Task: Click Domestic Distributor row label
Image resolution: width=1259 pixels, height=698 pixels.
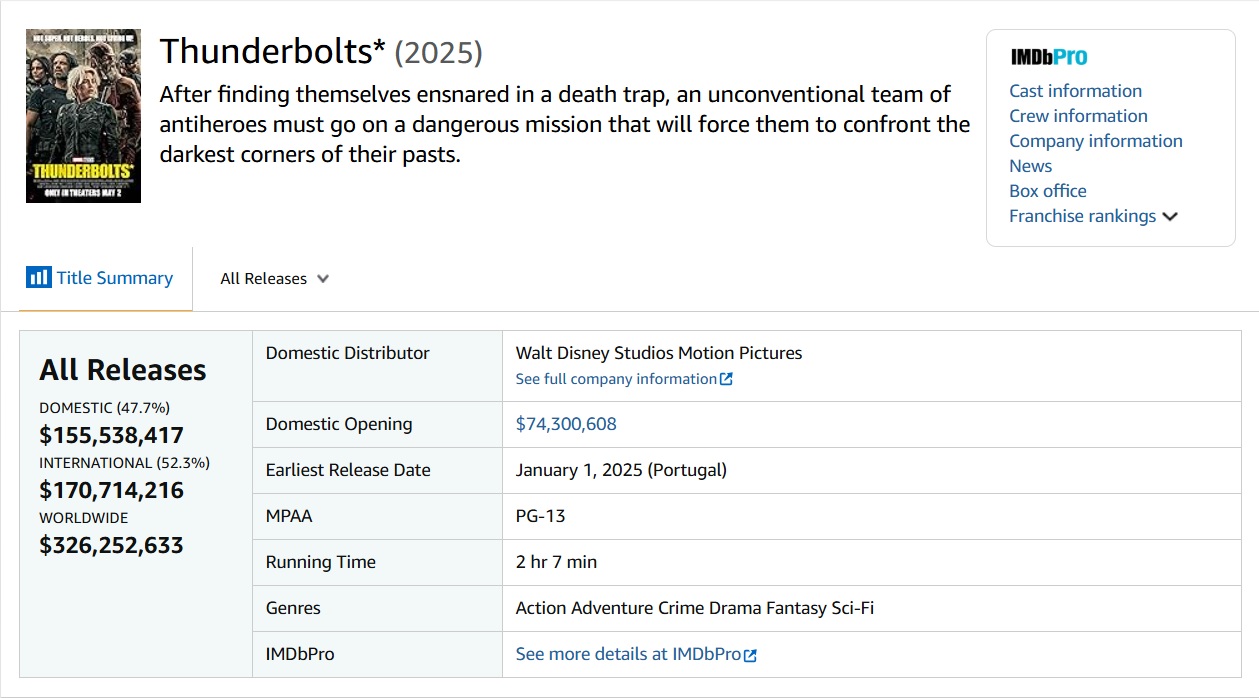Action: click(x=347, y=353)
